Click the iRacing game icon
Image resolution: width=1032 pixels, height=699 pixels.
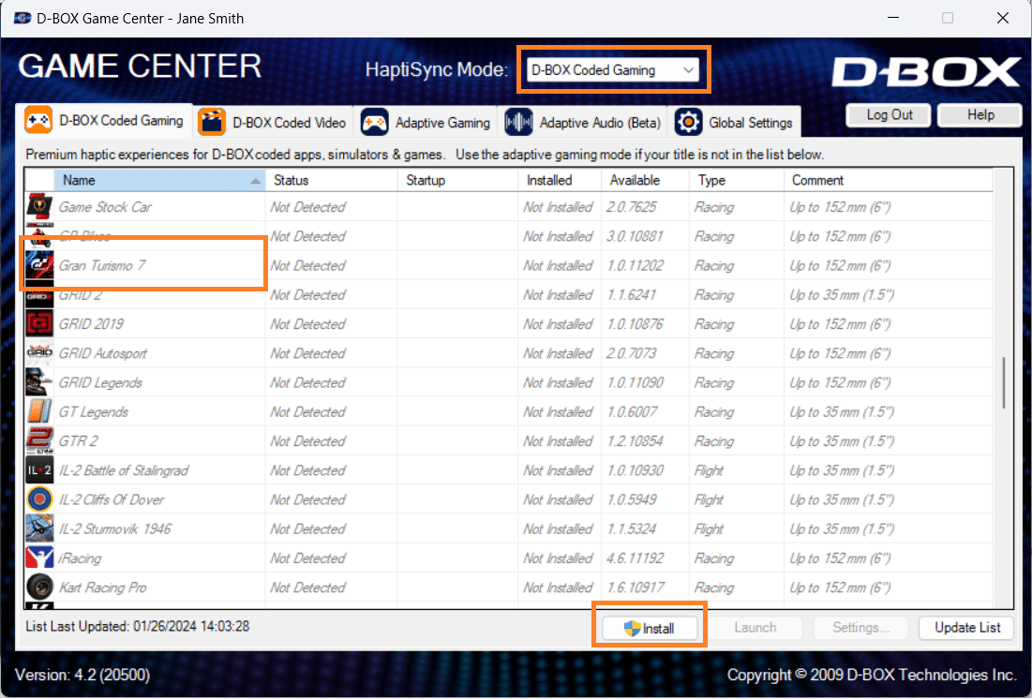point(40,558)
